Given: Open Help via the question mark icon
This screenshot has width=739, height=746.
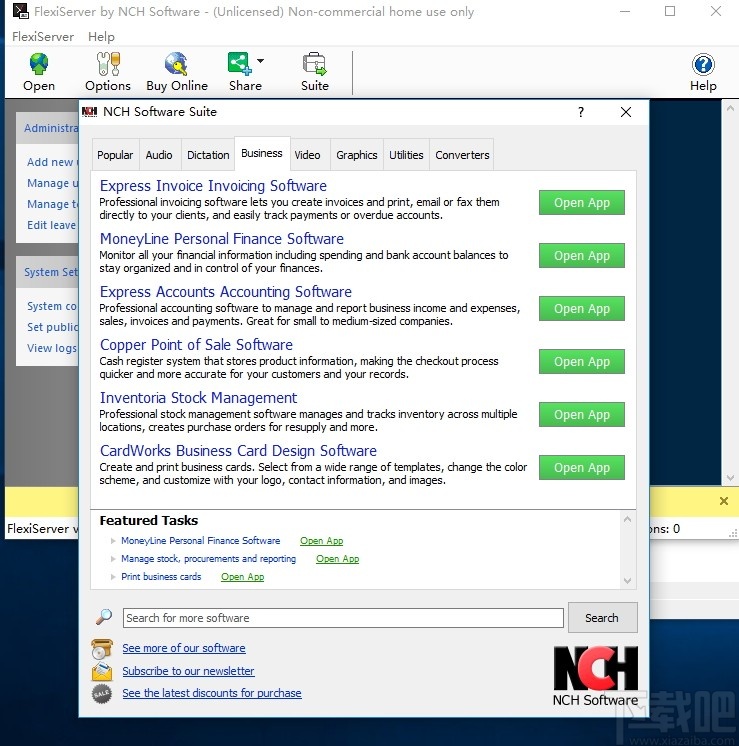Looking at the screenshot, I should tap(703, 65).
